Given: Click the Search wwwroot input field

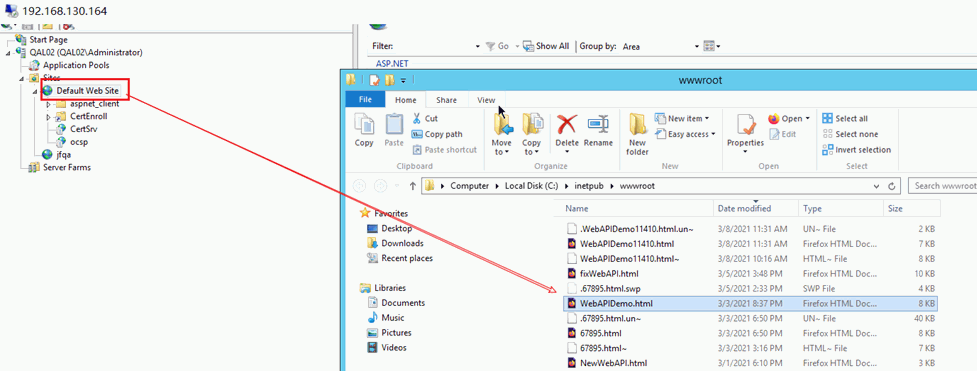Looking at the screenshot, I should pos(942,186).
